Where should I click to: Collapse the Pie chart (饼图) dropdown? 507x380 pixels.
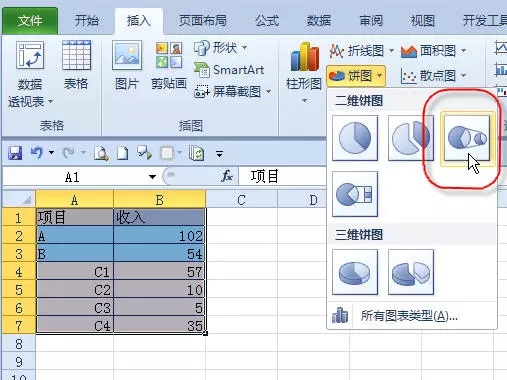pyautogui.click(x=356, y=76)
